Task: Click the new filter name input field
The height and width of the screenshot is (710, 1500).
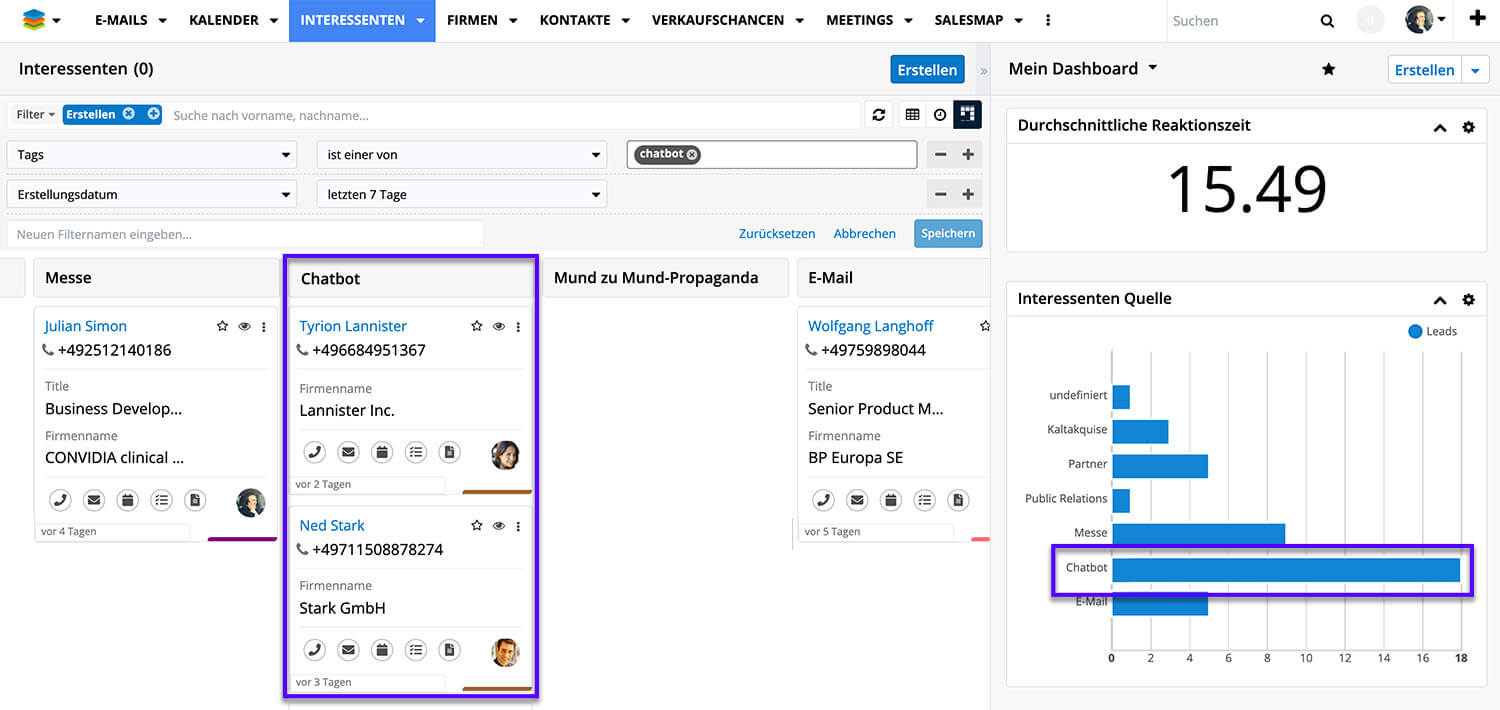Action: coord(245,234)
